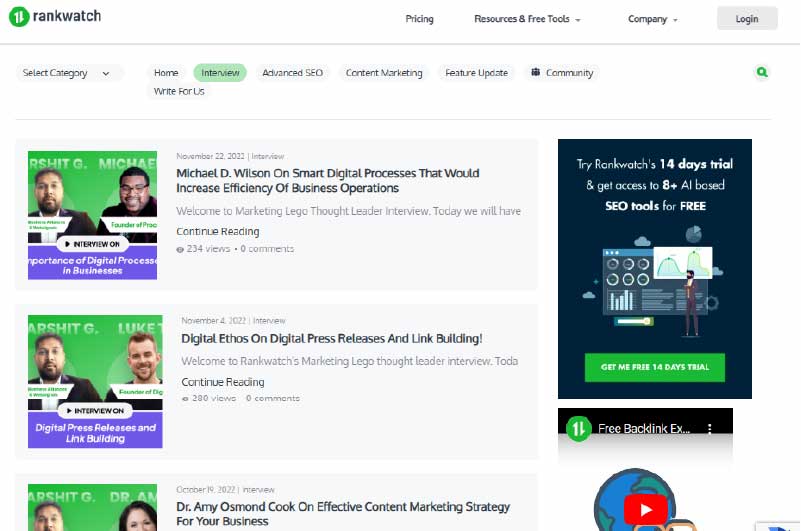Play the Free Backlink YouTube video
801x531 pixels.
coord(646,510)
